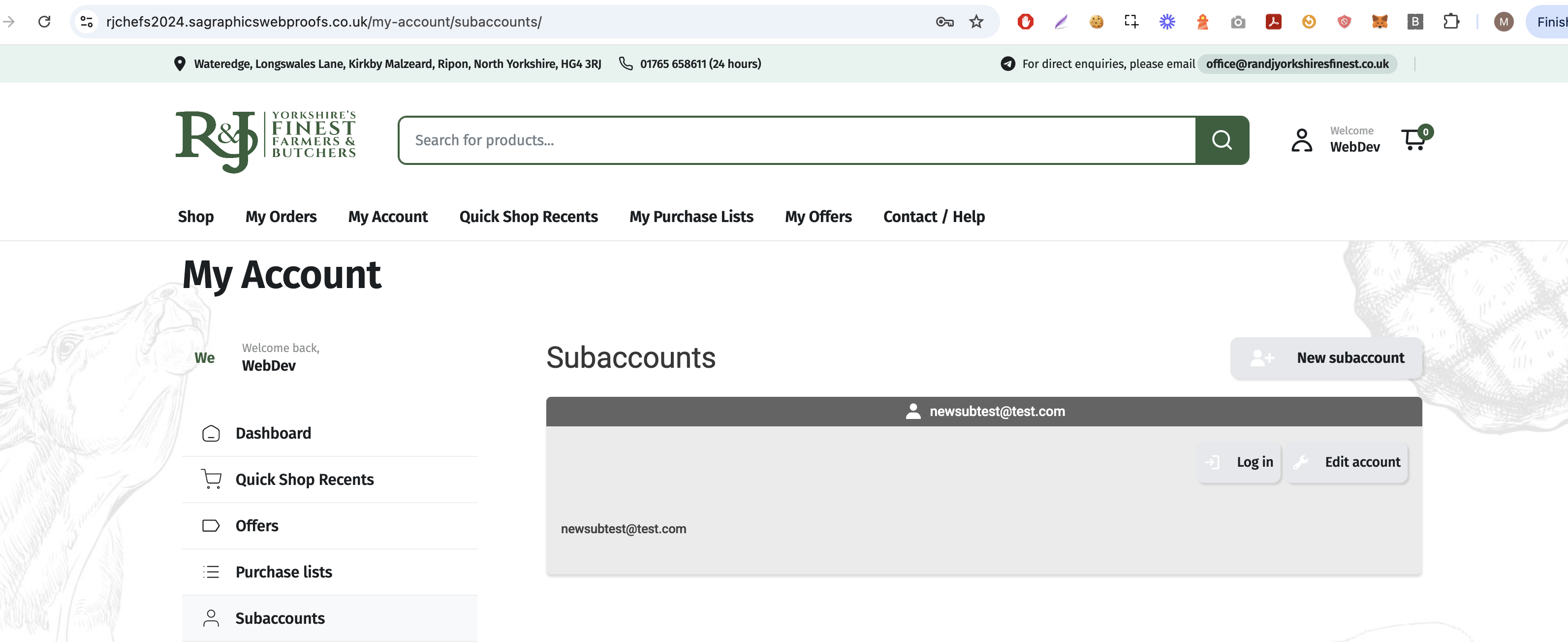Open the cookie extension icon

click(1096, 22)
